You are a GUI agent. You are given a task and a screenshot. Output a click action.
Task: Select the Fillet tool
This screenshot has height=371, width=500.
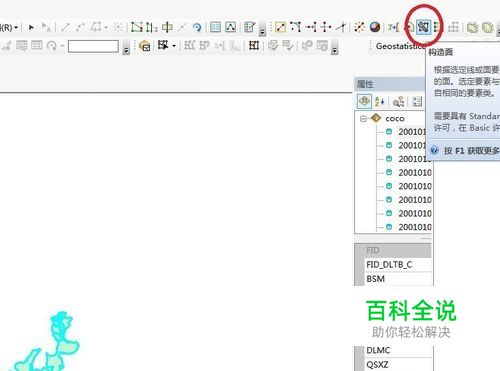[x=295, y=27]
